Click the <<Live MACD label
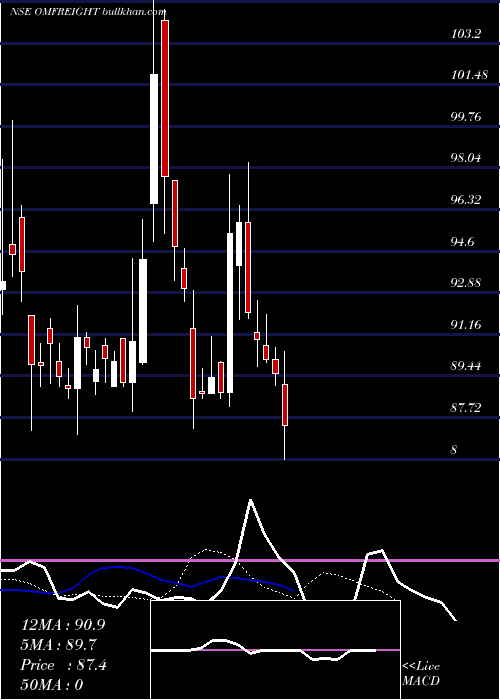Image resolution: width=500 pixels, height=700 pixels. pyautogui.click(x=421, y=674)
